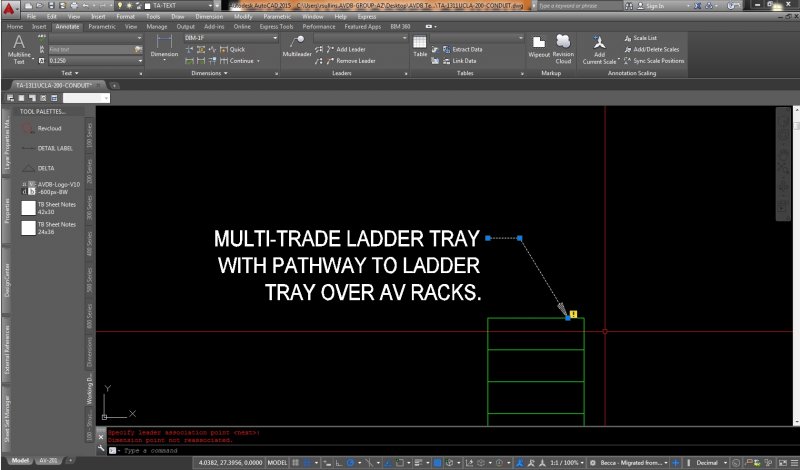Click the Dimension tool icon
This screenshot has height=470, width=800.
[163, 48]
